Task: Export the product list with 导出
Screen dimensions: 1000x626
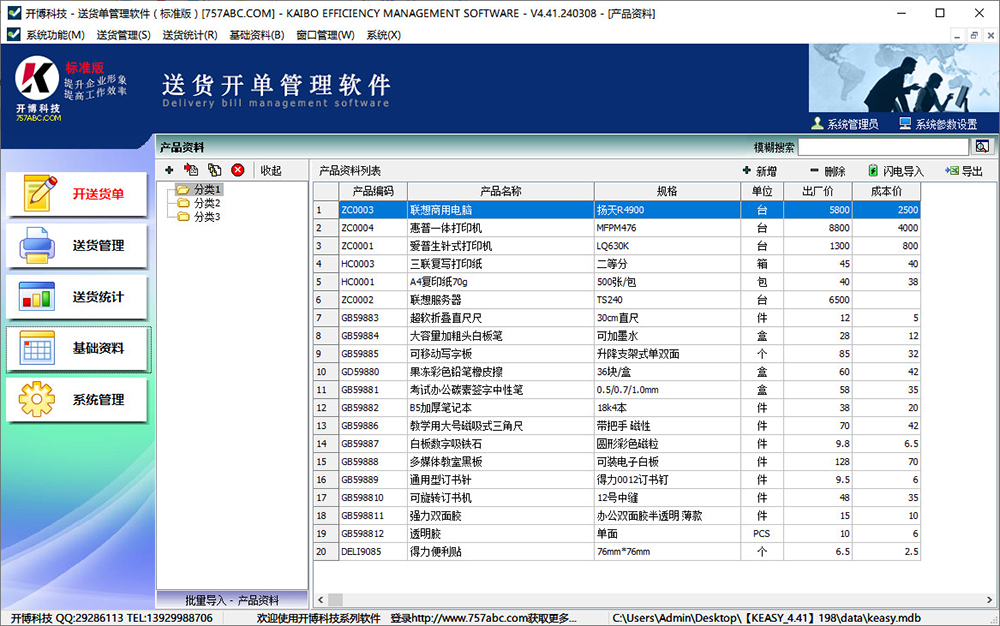Action: [x=964, y=171]
